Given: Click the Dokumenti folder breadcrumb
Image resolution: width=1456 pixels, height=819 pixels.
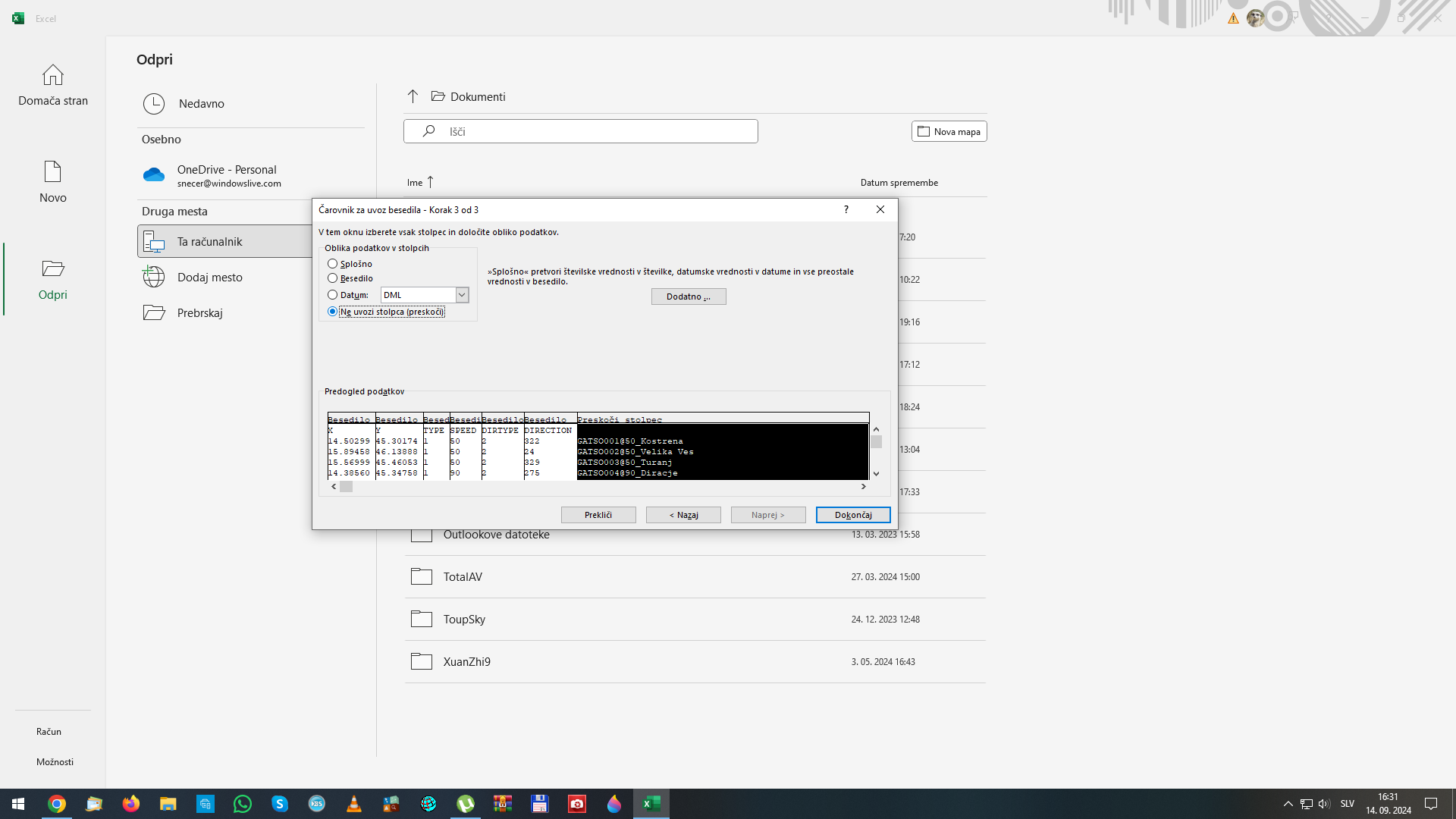Looking at the screenshot, I should click(478, 96).
